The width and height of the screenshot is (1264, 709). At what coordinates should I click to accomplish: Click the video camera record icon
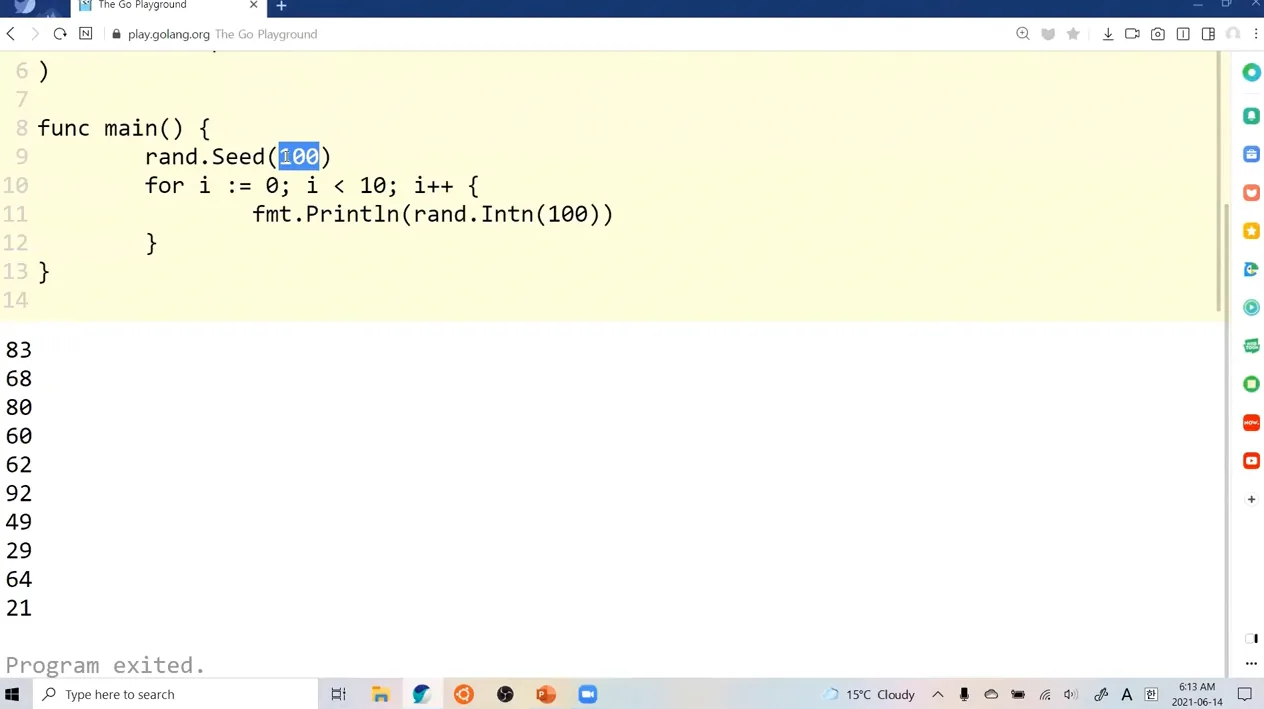tap(1132, 34)
